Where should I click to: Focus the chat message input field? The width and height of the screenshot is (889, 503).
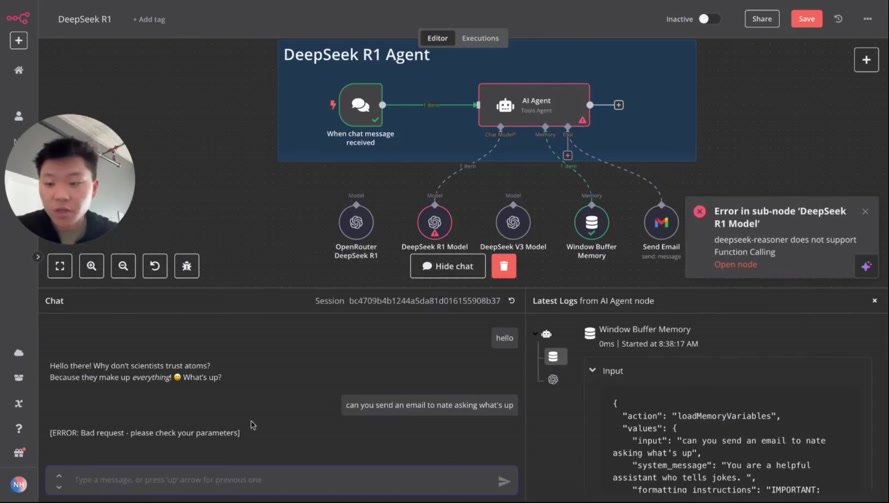pyautogui.click(x=282, y=480)
